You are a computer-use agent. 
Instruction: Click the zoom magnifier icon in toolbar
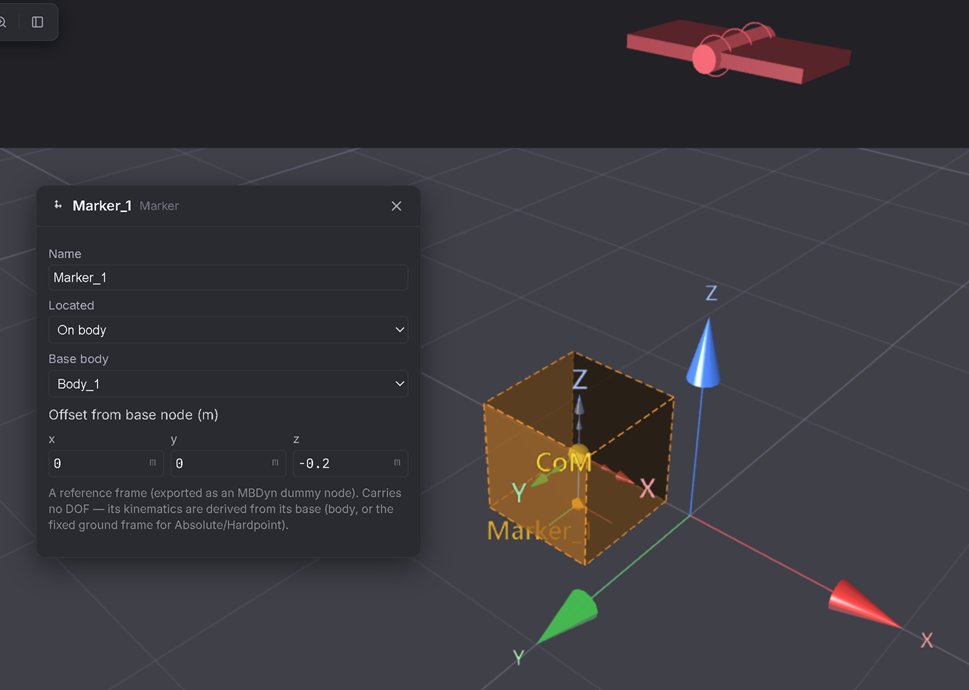pos(2,22)
